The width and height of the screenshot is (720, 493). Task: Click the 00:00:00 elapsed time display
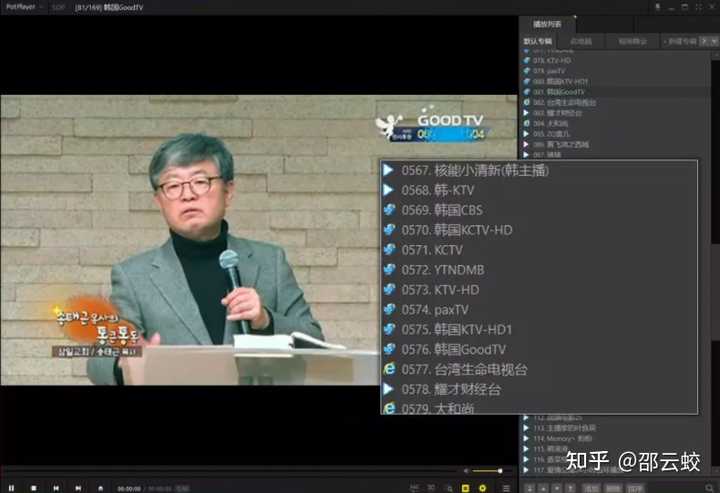coord(129,488)
